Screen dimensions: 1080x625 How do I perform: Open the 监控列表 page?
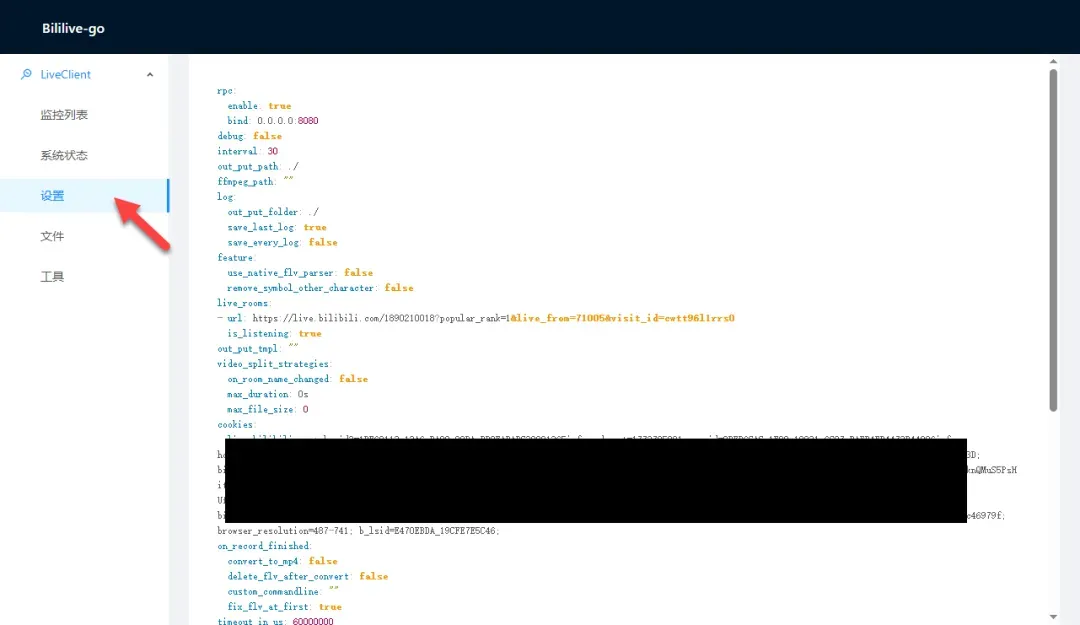click(x=64, y=115)
